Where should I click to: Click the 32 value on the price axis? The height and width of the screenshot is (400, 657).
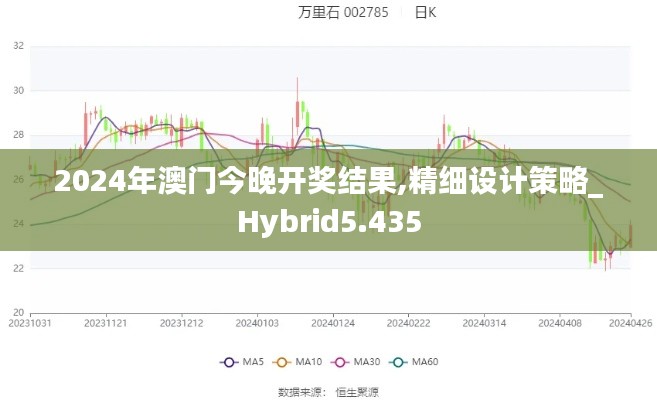(18, 46)
